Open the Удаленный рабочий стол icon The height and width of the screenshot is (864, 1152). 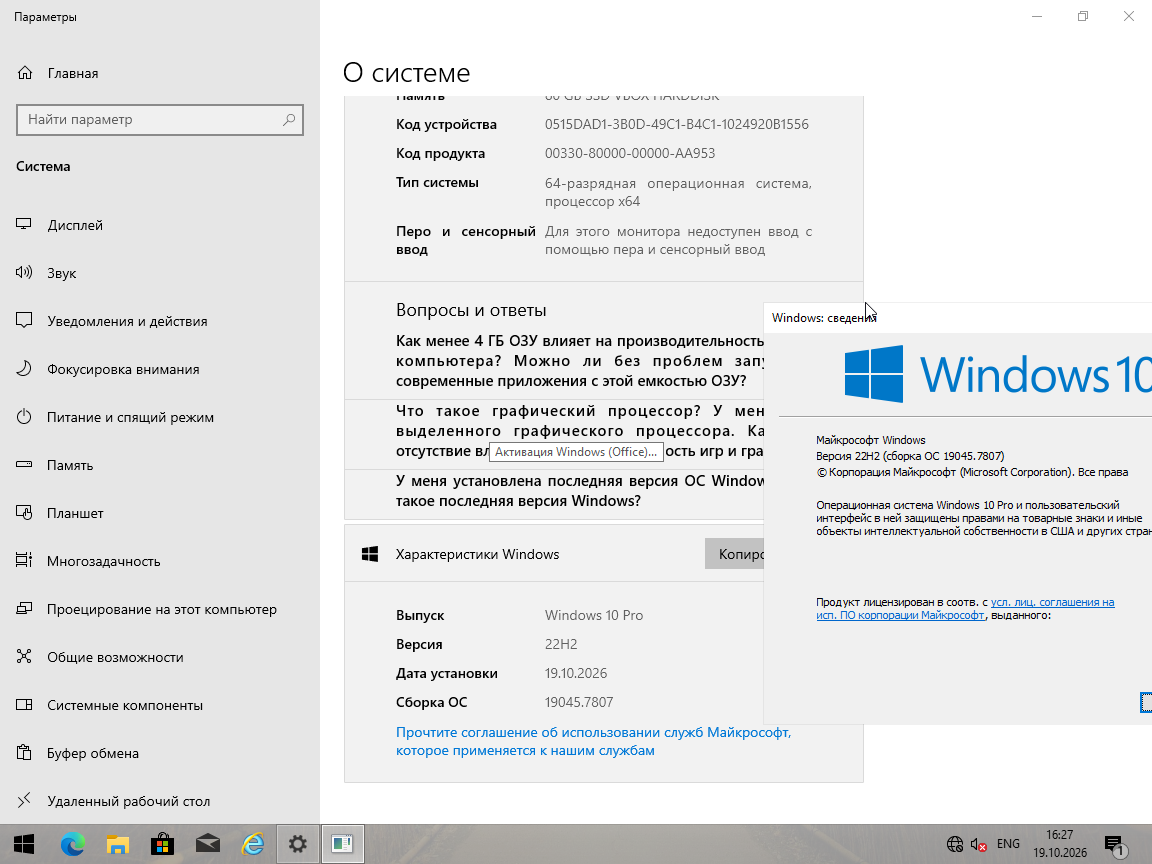[x=24, y=800]
